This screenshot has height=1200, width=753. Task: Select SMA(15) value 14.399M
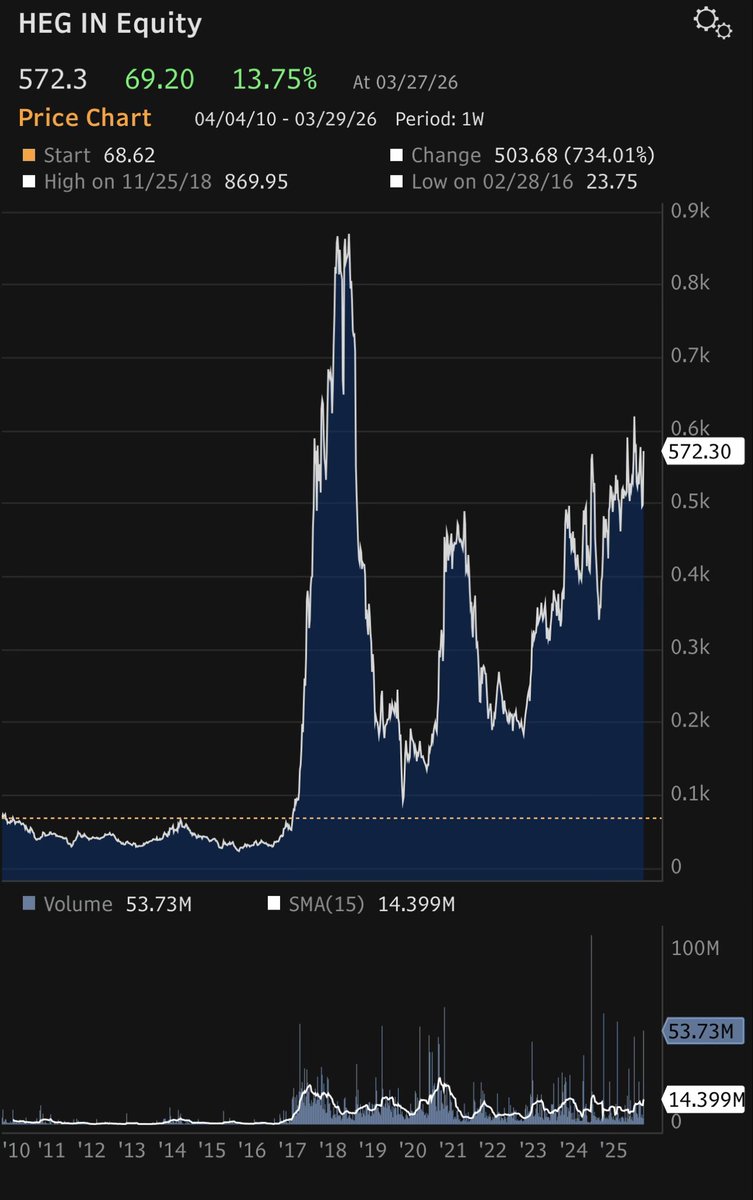pyautogui.click(x=417, y=904)
